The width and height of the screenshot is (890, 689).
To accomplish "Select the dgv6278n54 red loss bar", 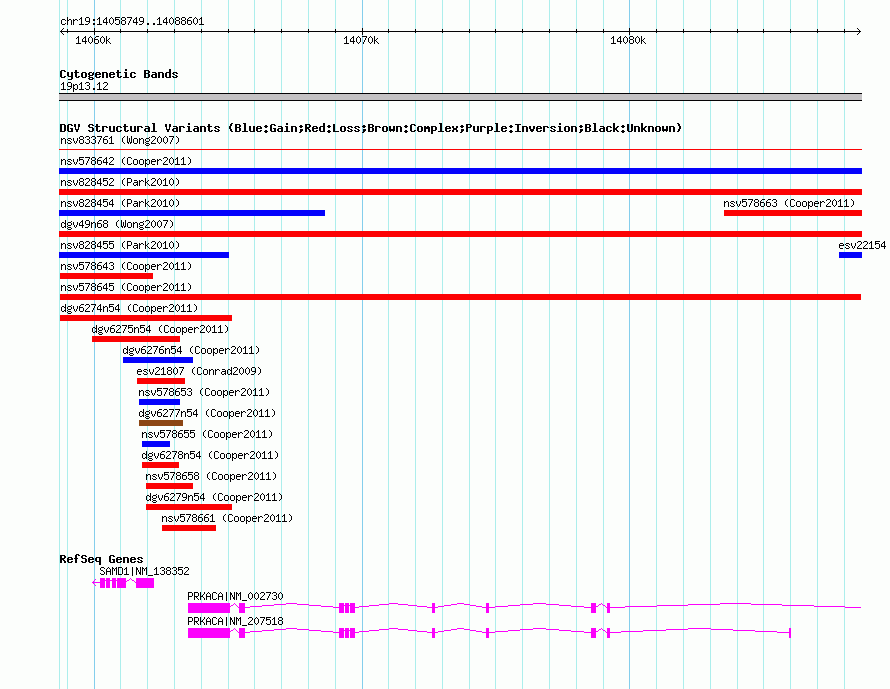I will (160, 465).
